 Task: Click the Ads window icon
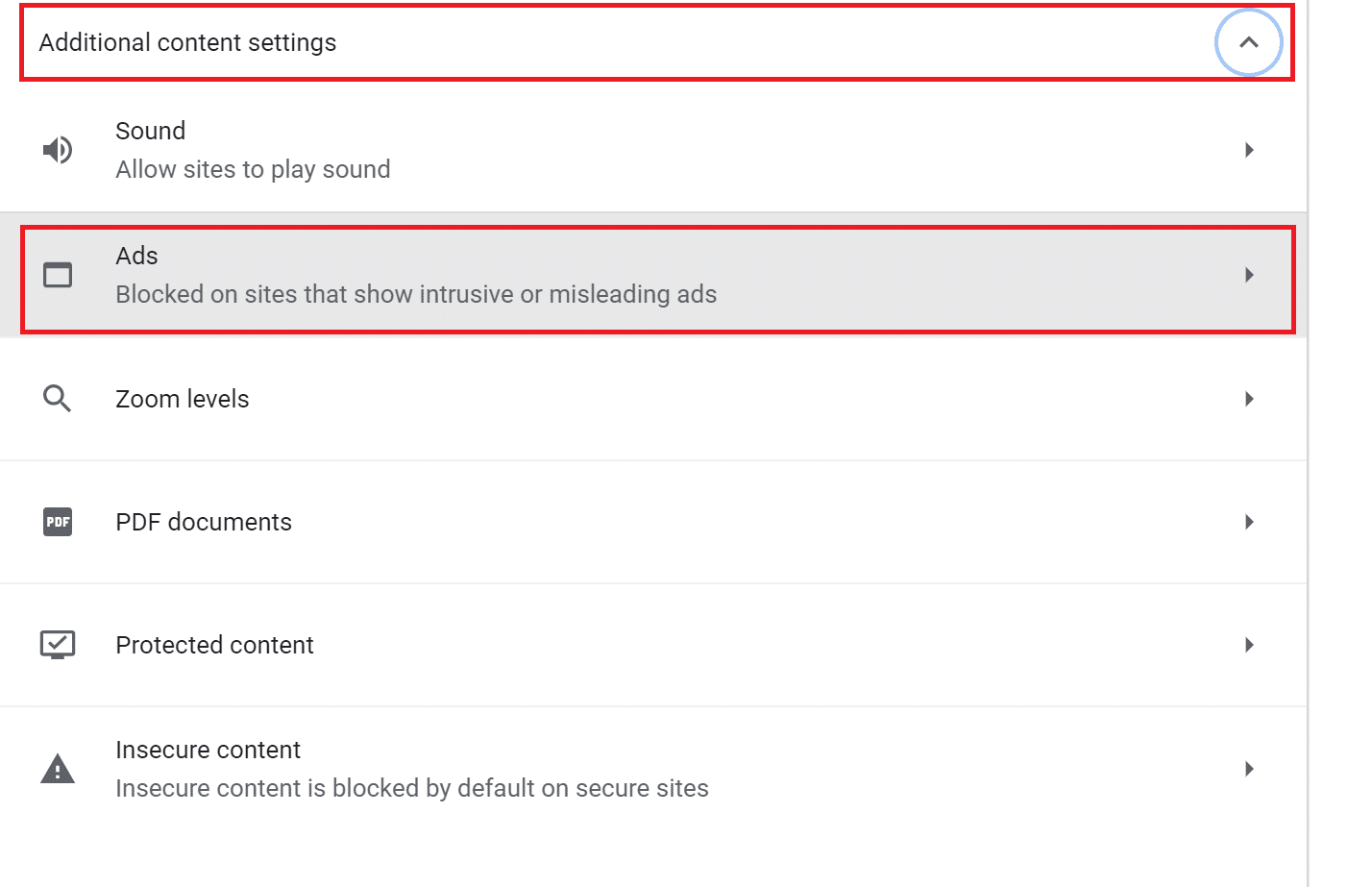click(58, 275)
